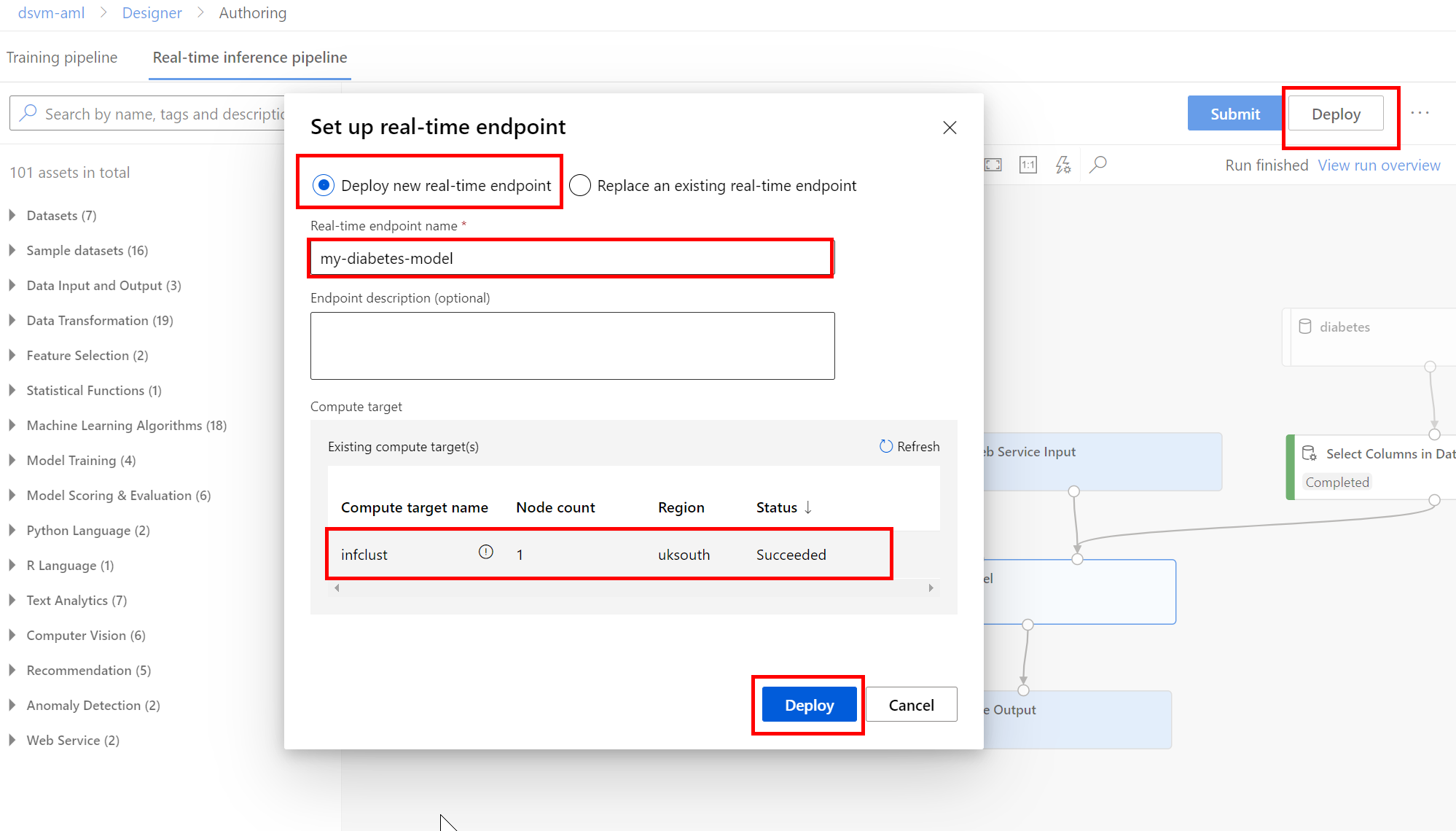Viewport: 1456px width, 831px height.
Task: Click the warning info icon beside infclust
Action: point(485,553)
